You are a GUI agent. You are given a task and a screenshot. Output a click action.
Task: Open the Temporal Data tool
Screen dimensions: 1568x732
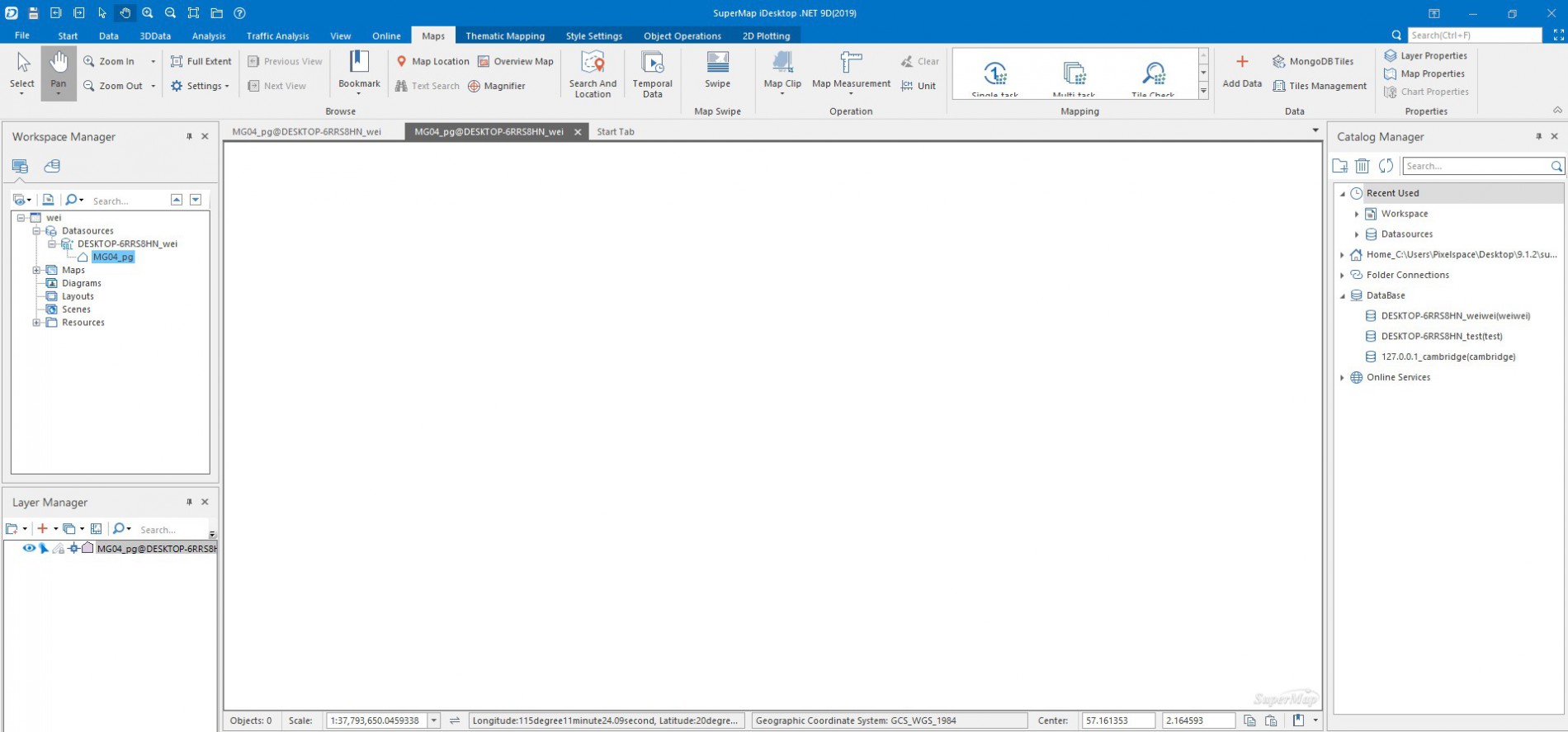coord(652,74)
